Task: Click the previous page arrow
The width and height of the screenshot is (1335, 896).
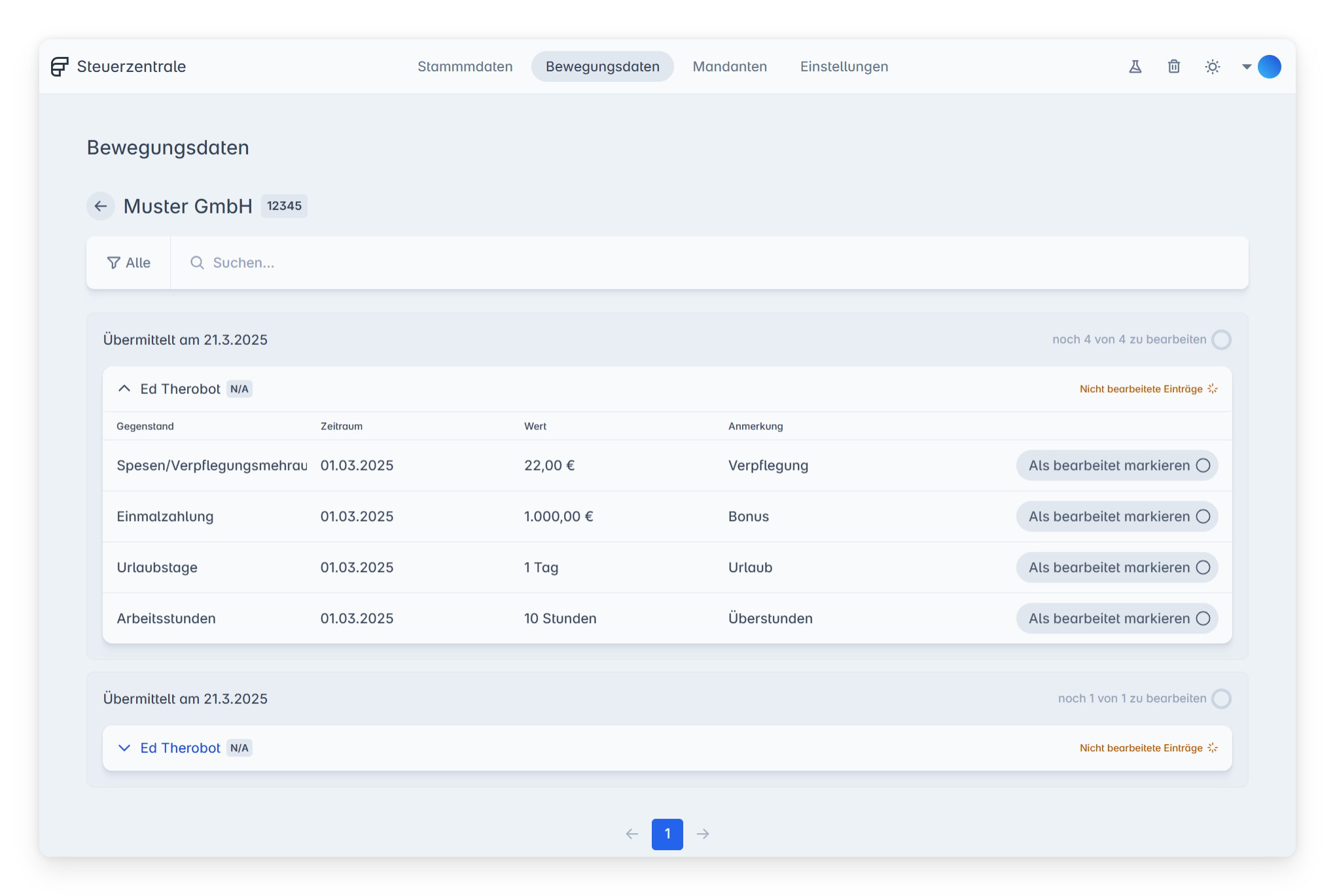Action: [x=632, y=834]
